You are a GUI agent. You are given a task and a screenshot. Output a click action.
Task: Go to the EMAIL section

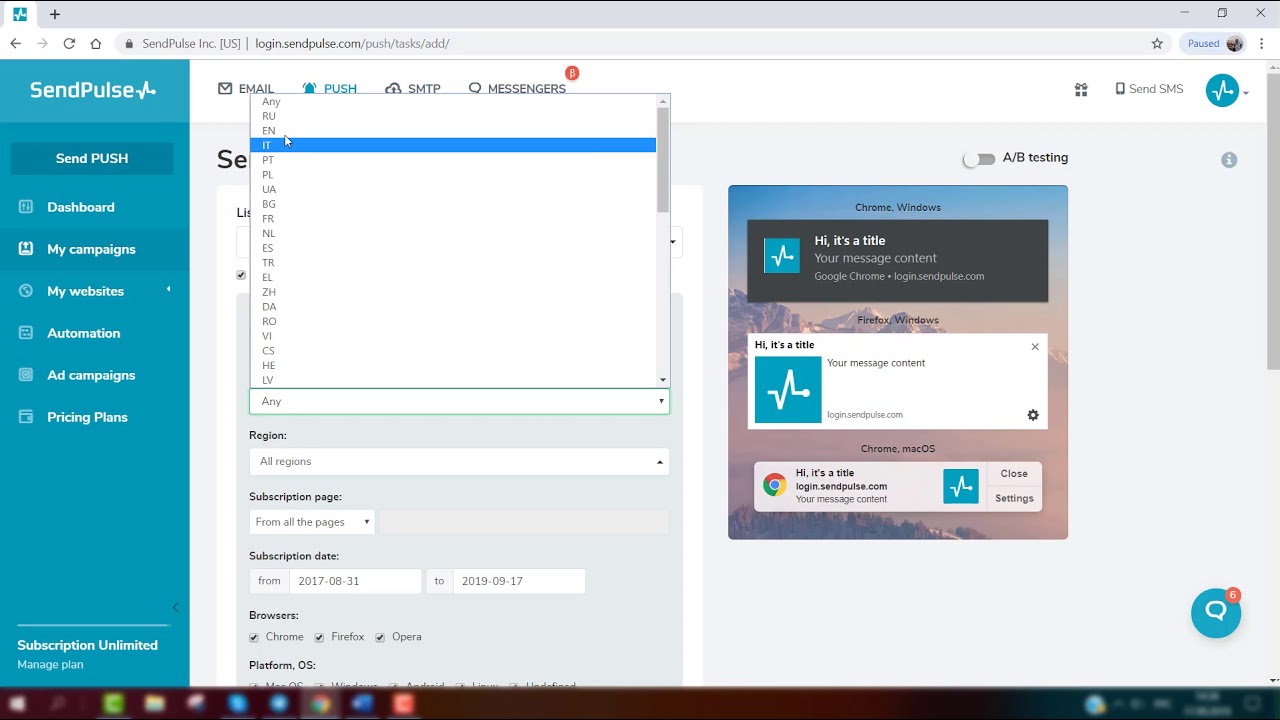point(246,89)
